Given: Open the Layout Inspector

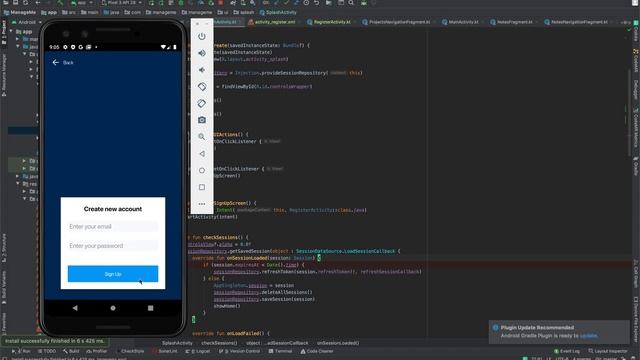Looking at the screenshot, I should (608, 351).
